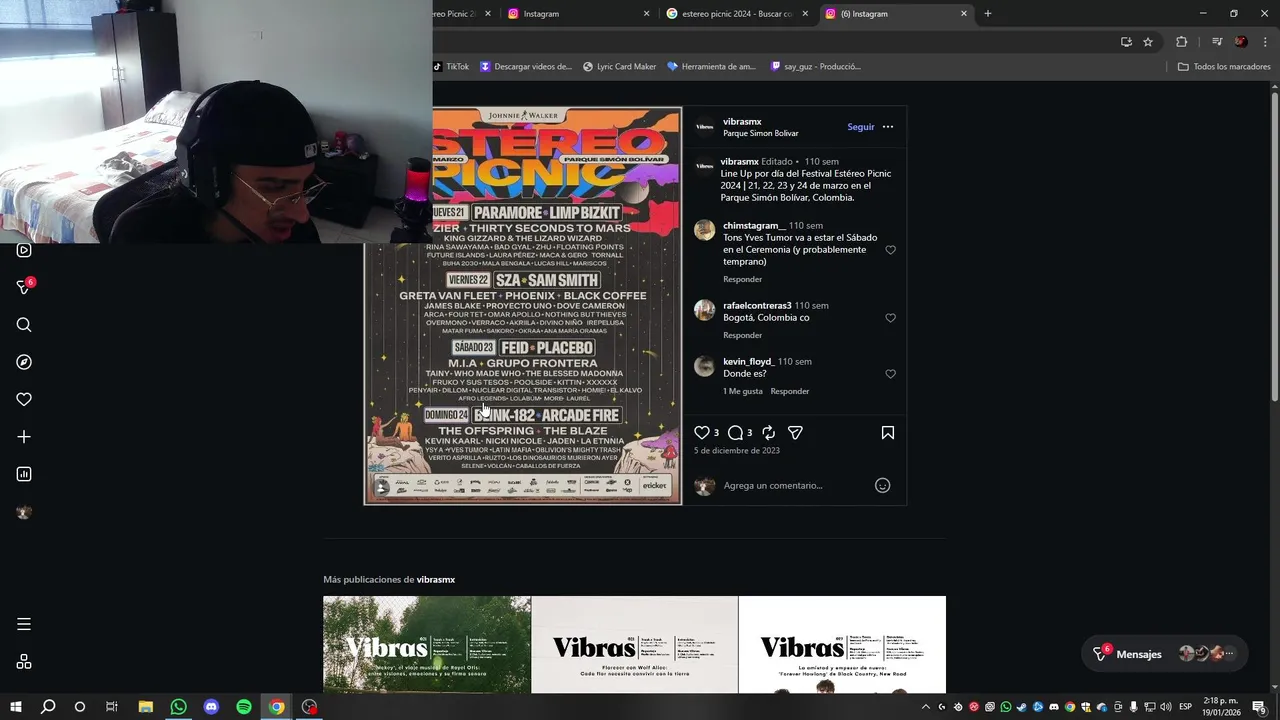1280x720 pixels.
Task: Like the comment by rafaelcontreras3
Action: [890, 318]
